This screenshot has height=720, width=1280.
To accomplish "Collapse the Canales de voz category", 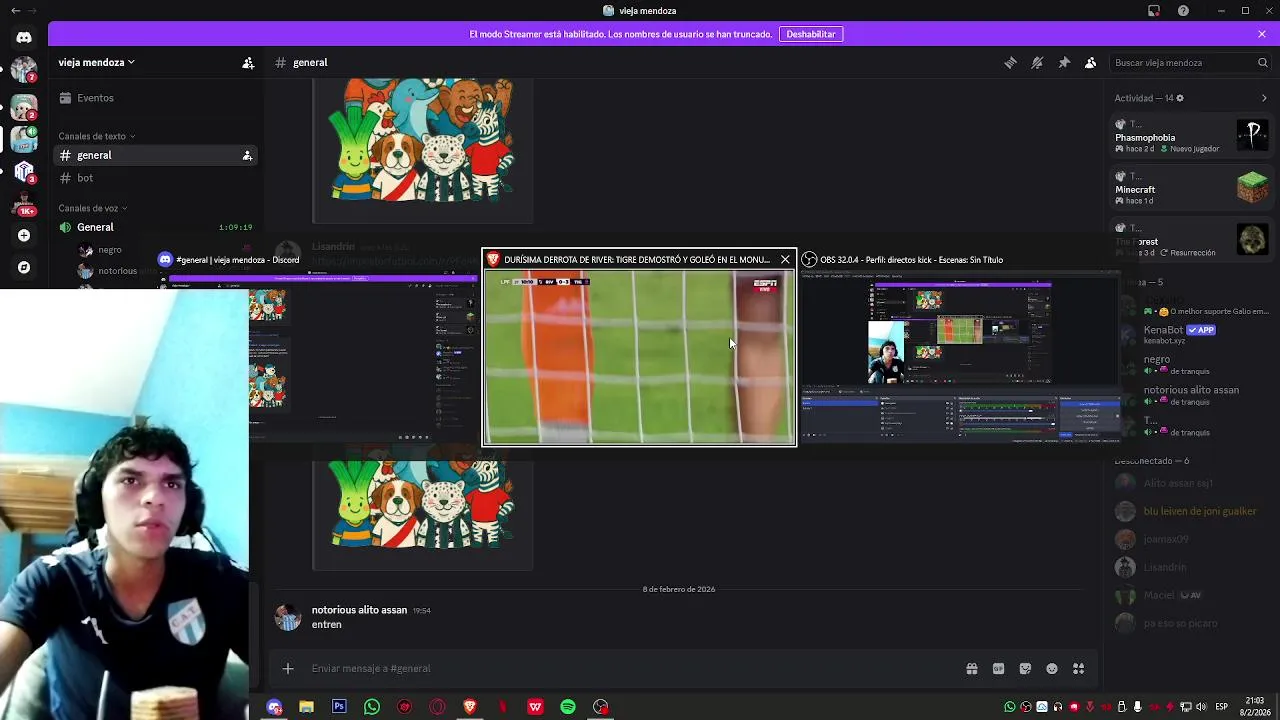I will click(x=93, y=208).
